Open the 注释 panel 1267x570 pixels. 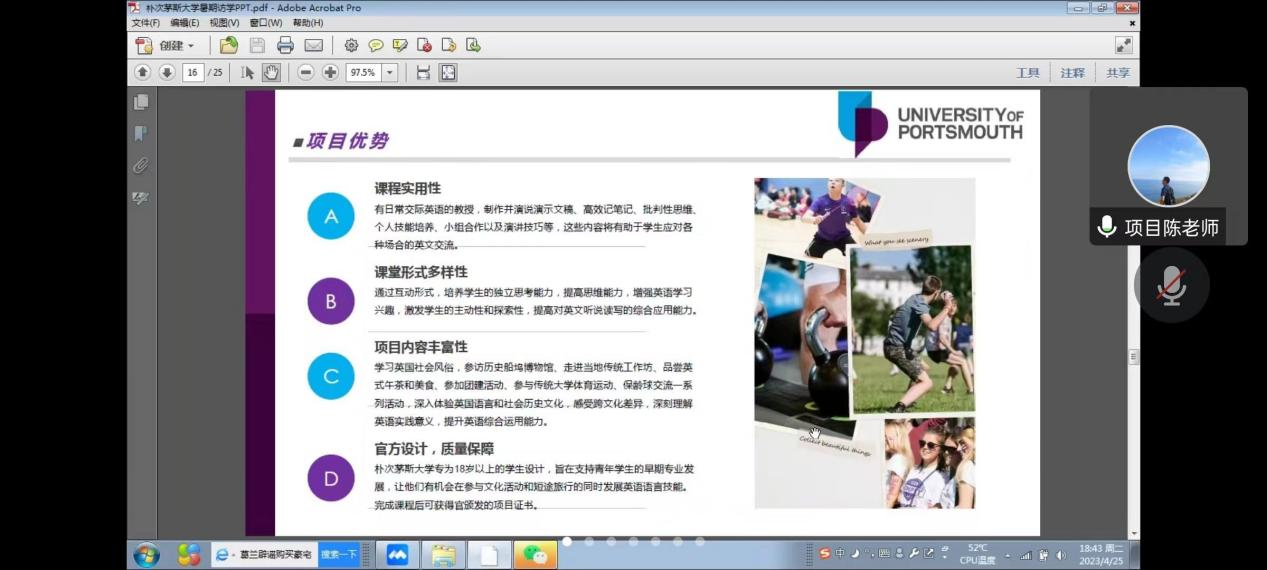pos(1072,73)
